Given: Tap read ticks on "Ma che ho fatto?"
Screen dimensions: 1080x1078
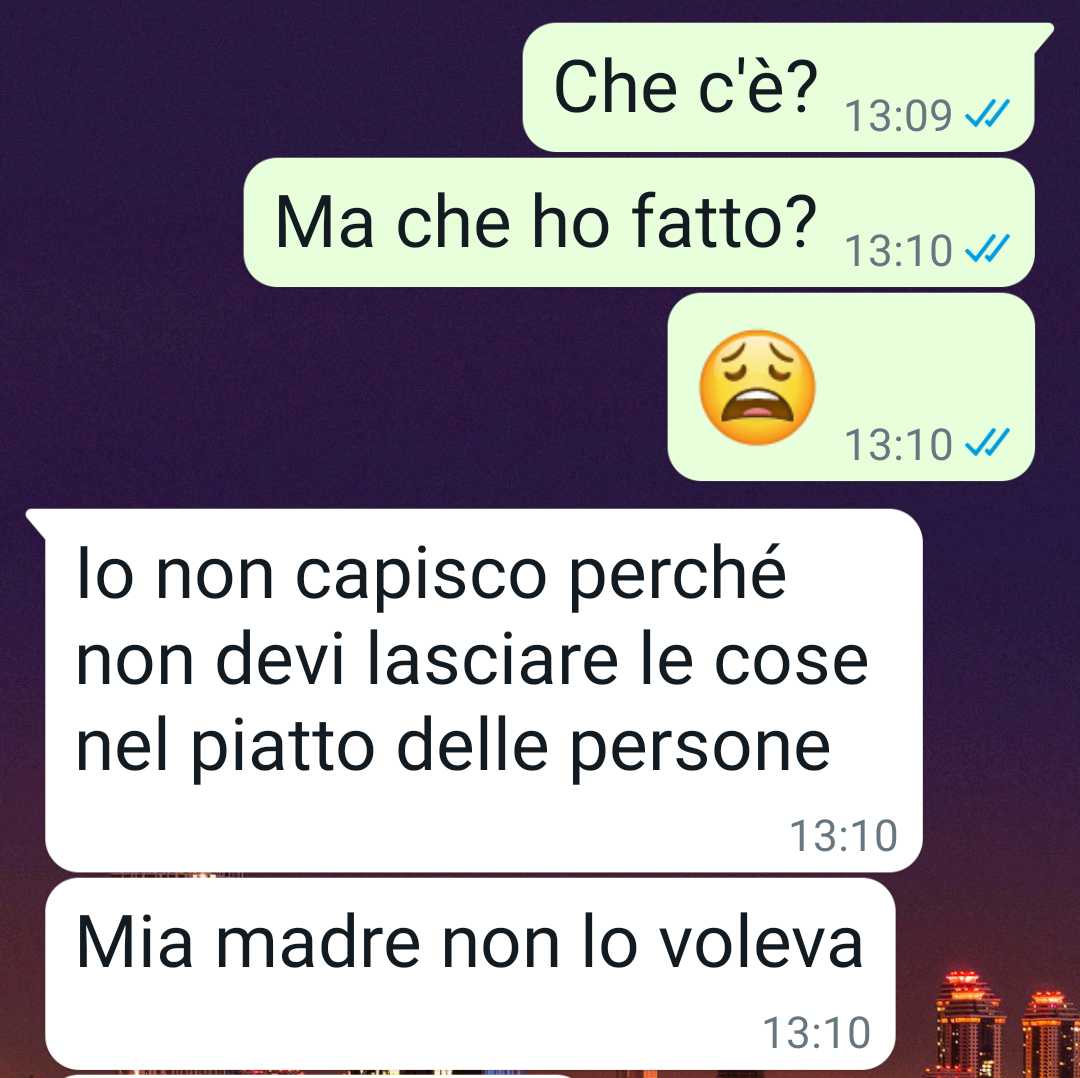Looking at the screenshot, I should click(987, 249).
